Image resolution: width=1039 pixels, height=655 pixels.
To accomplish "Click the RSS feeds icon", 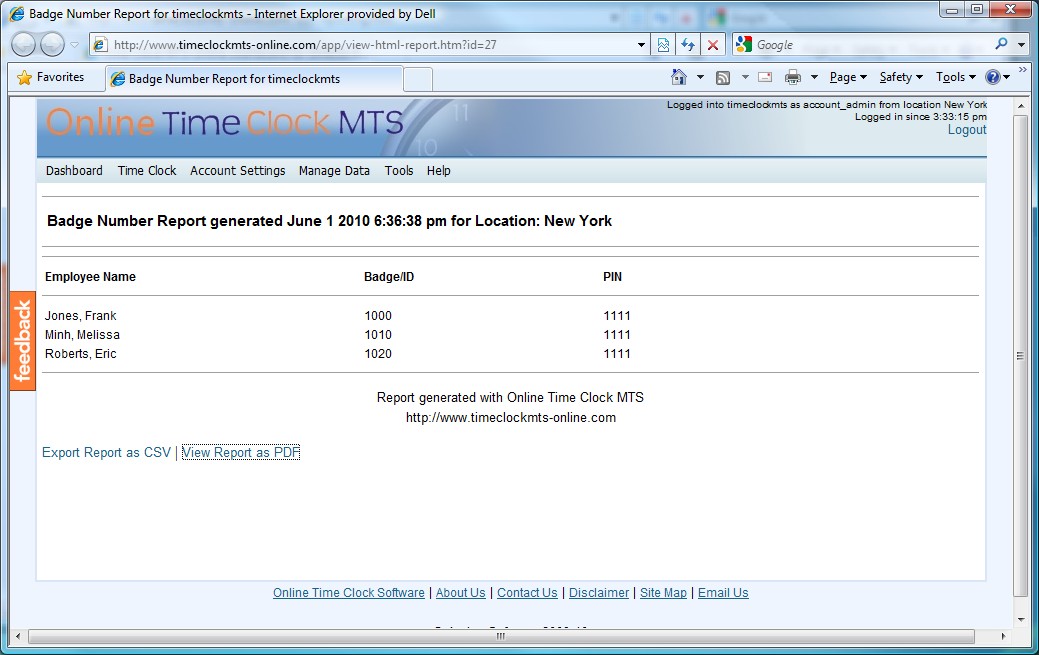I will 723,78.
